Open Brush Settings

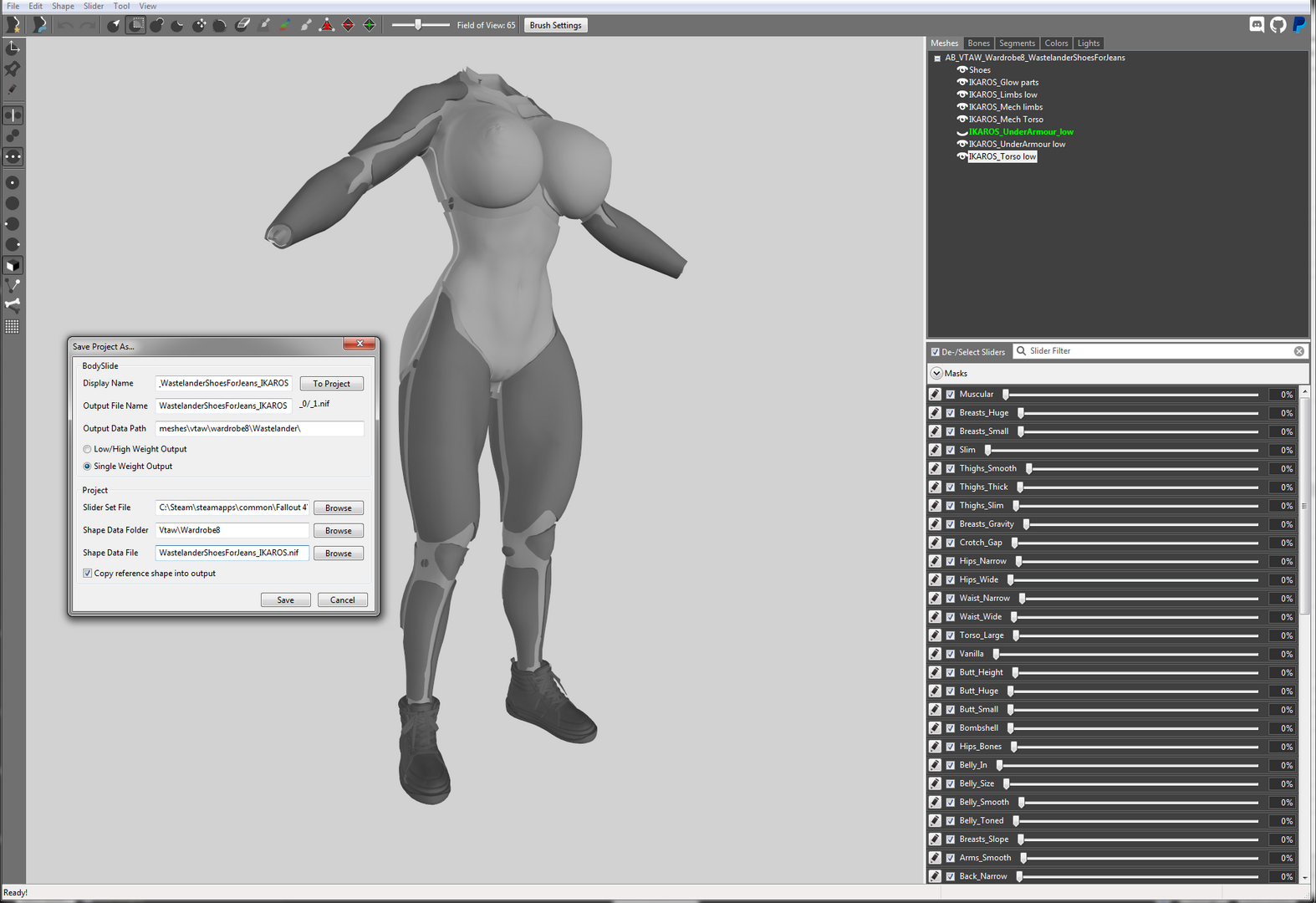[555, 25]
